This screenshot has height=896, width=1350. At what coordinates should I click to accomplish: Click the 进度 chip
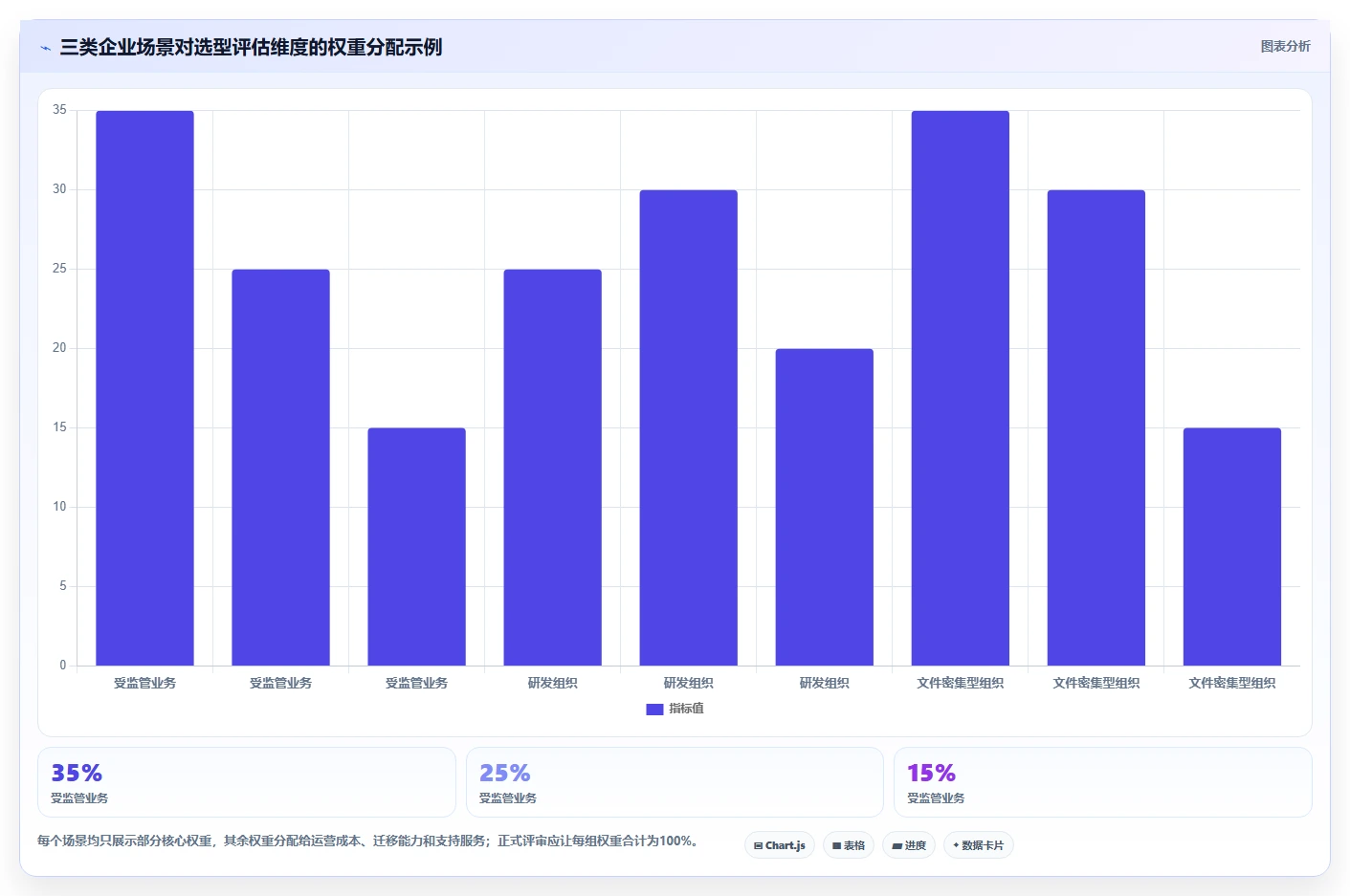(909, 845)
